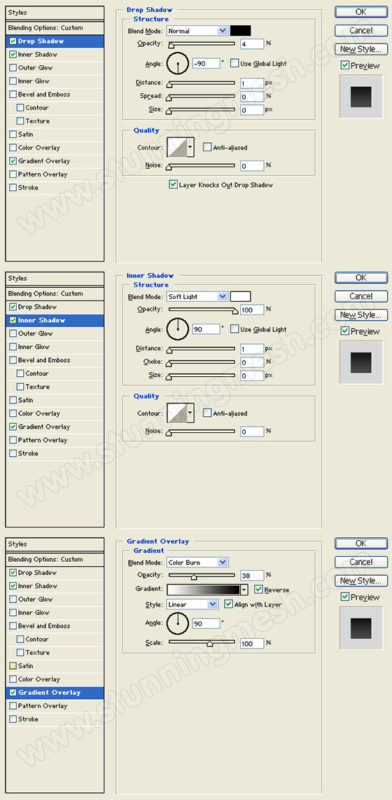Select Texture in the bottom dialog's styles list
The height and width of the screenshot is (800, 392).
pos(37,653)
